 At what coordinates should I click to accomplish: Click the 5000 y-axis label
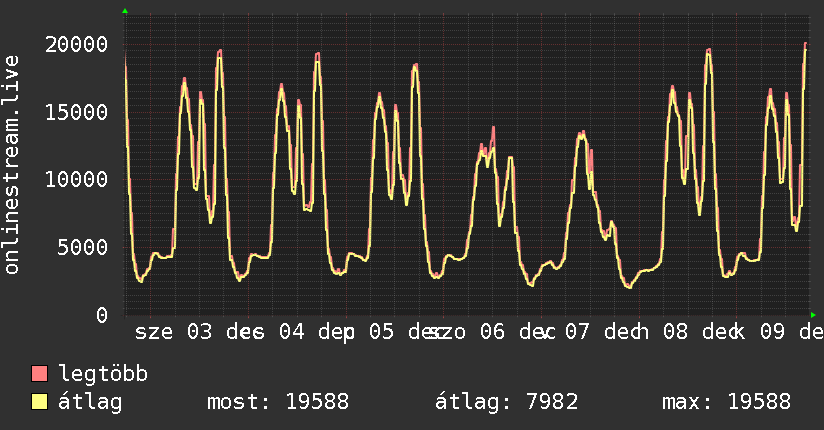(x=83, y=248)
